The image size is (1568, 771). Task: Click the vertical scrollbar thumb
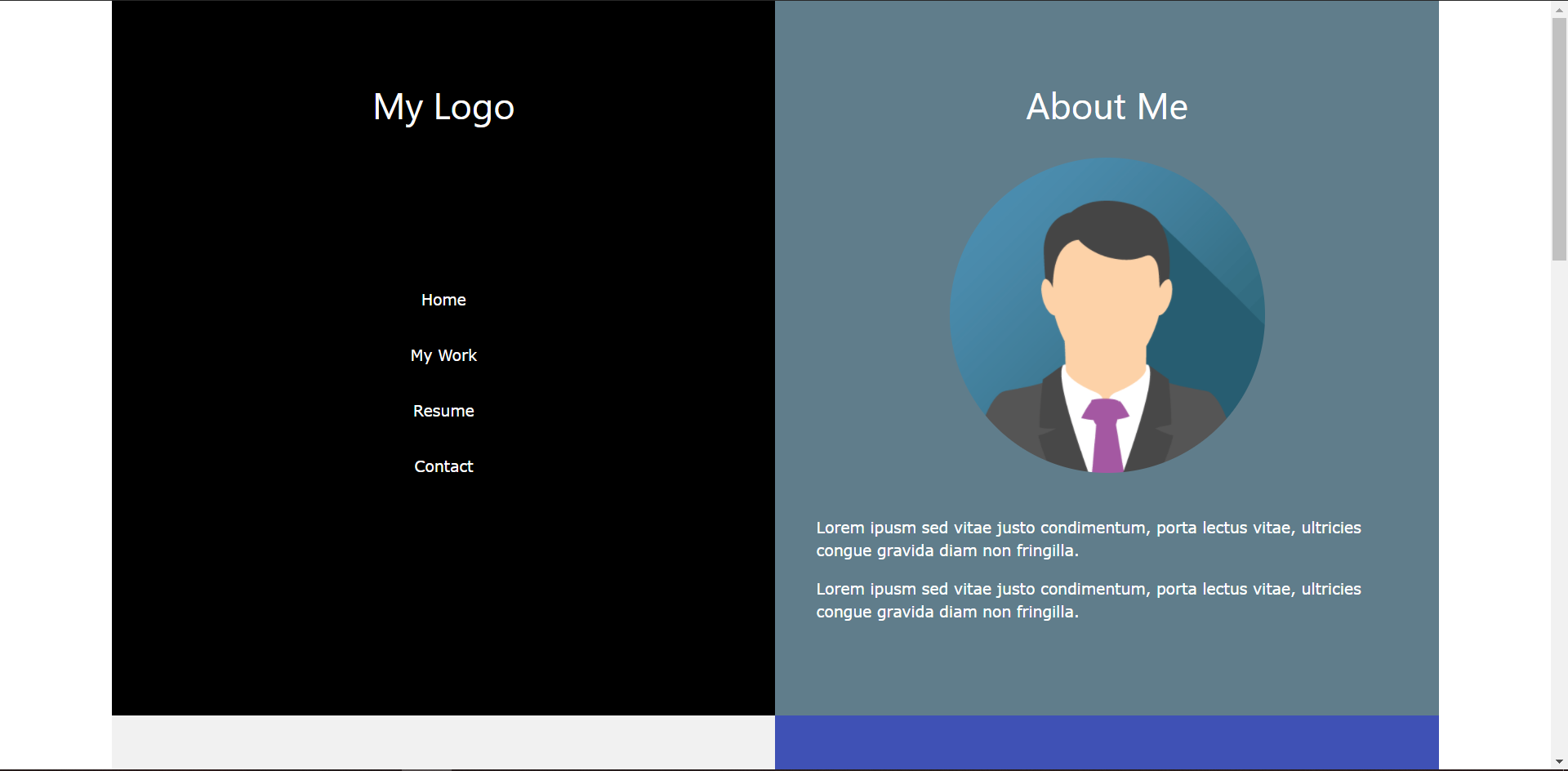(x=1559, y=139)
